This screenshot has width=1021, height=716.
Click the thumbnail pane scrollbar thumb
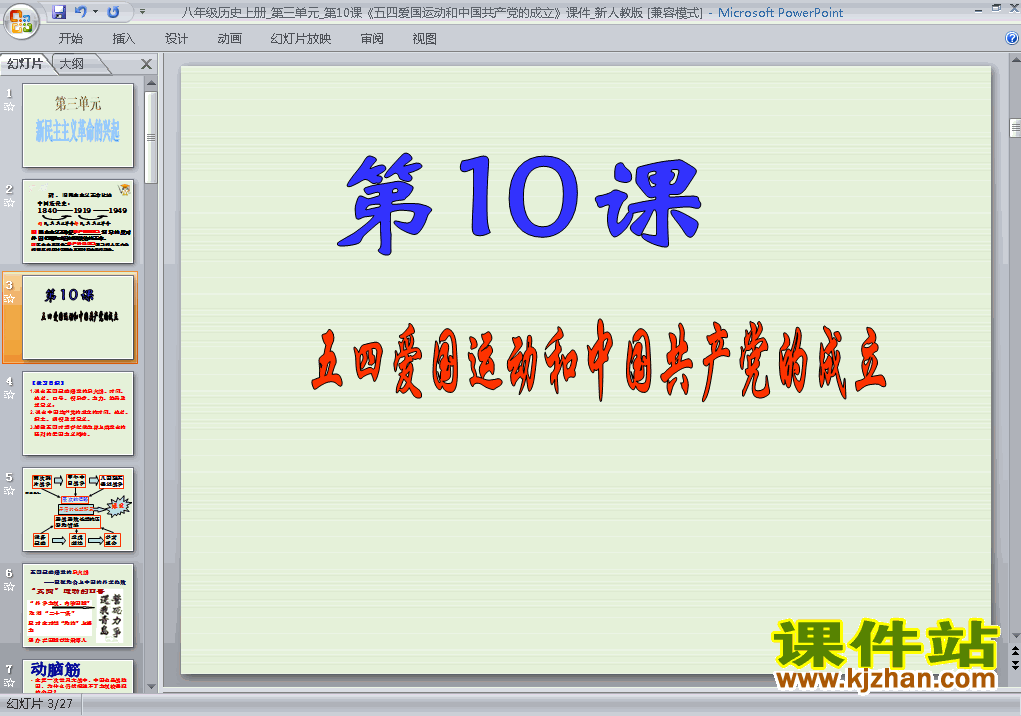[151, 137]
